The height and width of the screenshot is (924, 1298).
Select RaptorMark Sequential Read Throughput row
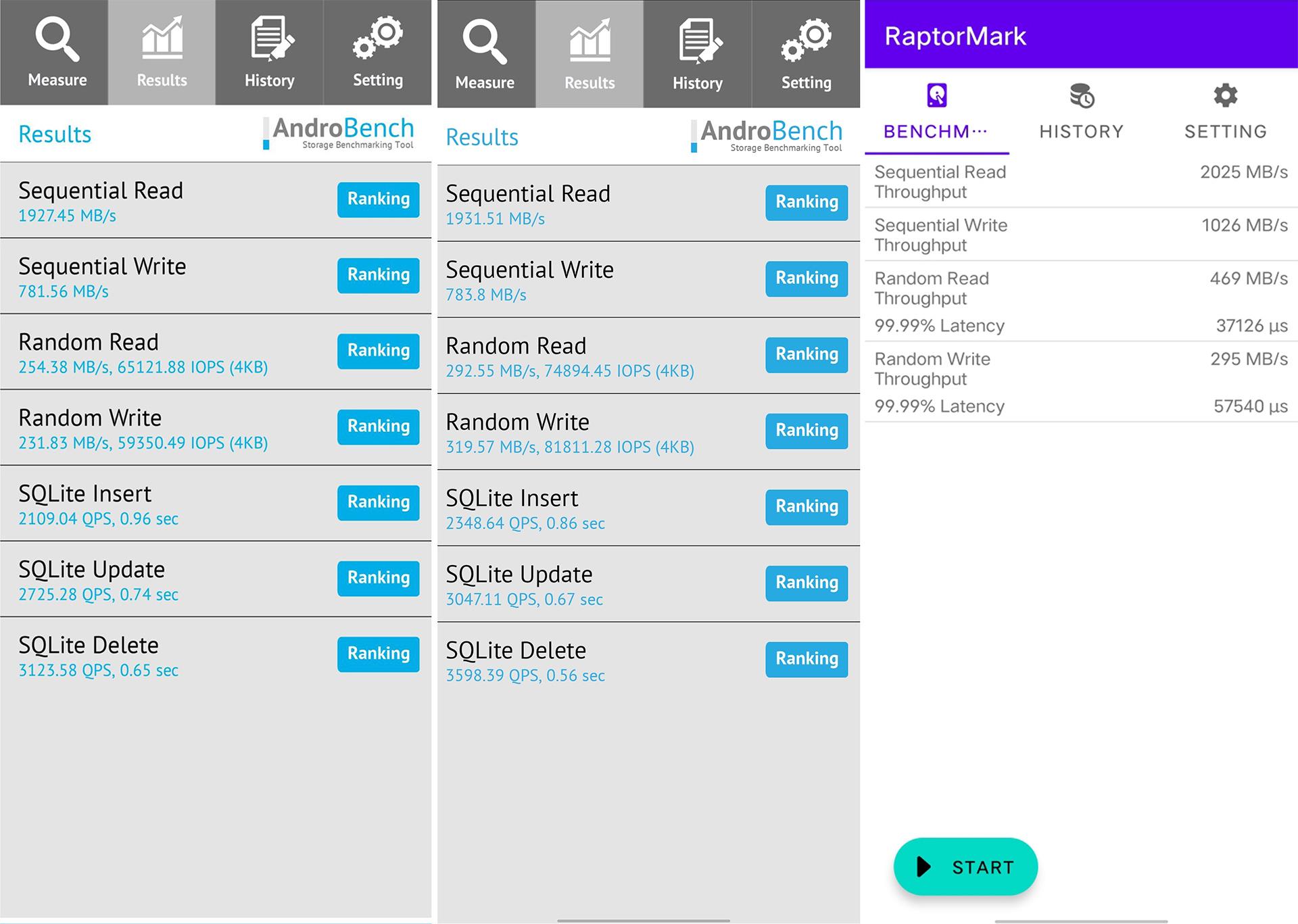(1081, 182)
